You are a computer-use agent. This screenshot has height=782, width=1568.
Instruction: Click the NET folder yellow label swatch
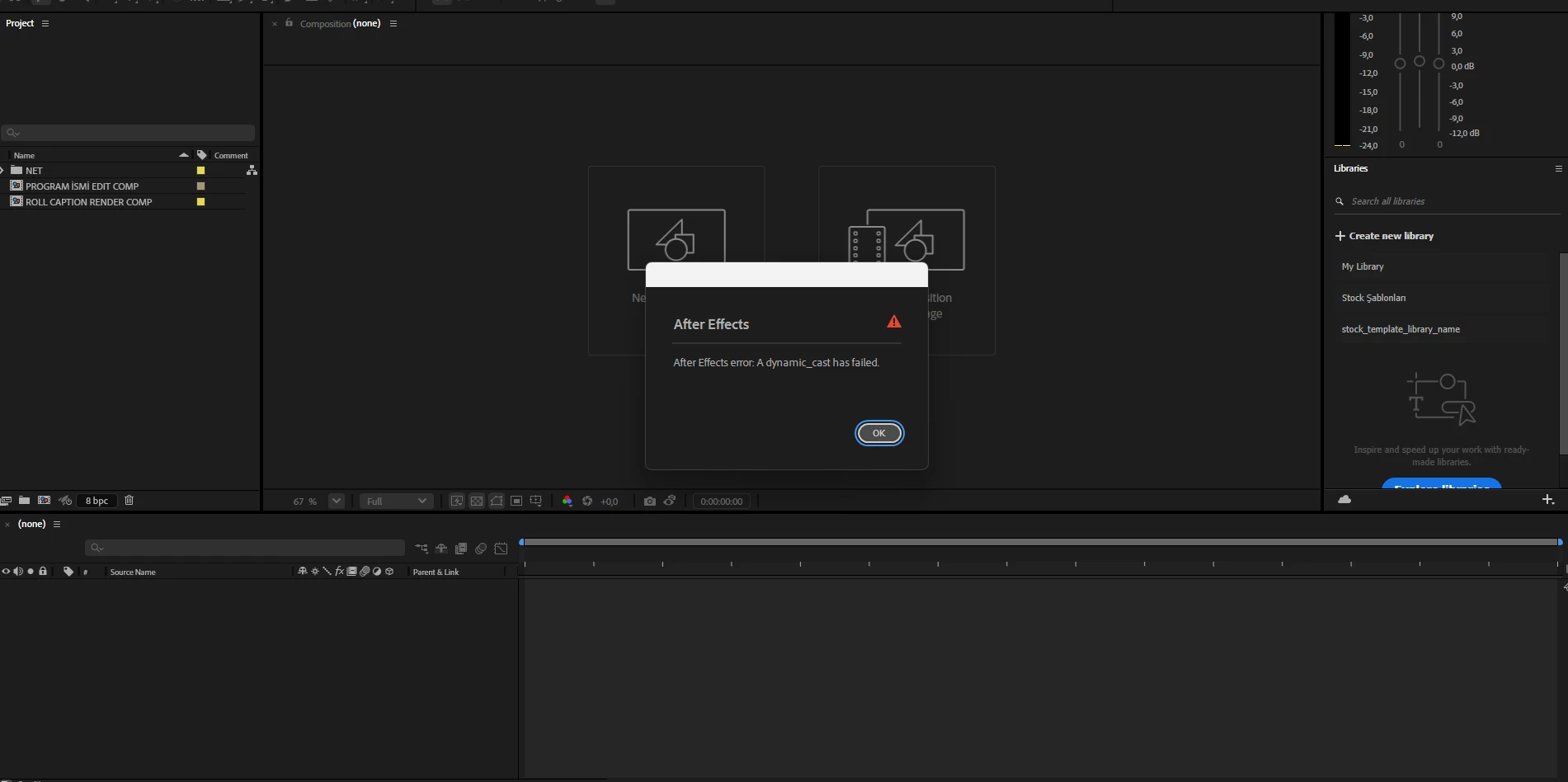[200, 171]
